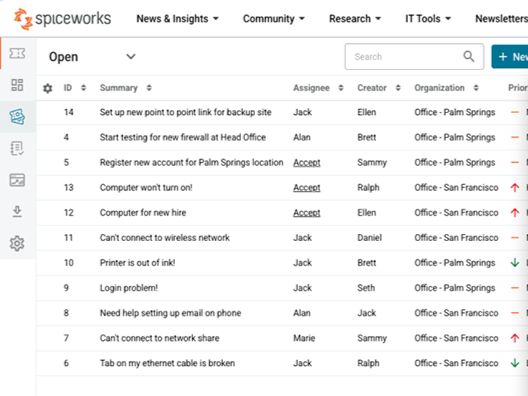
Task: Click Office - San Francisco on ticket 8
Action: [456, 313]
